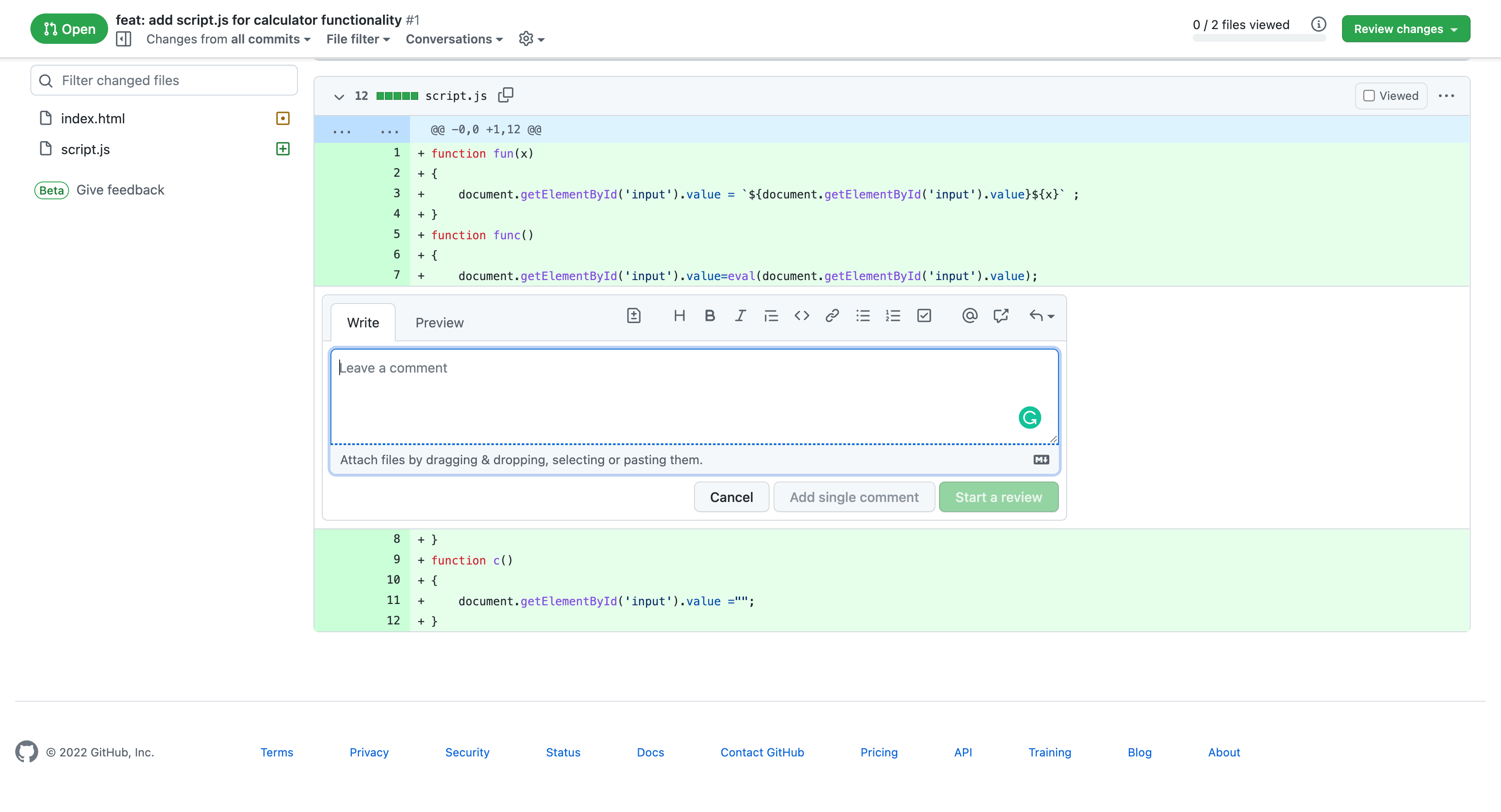Click Give feedback link
The image size is (1501, 812).
coord(120,190)
